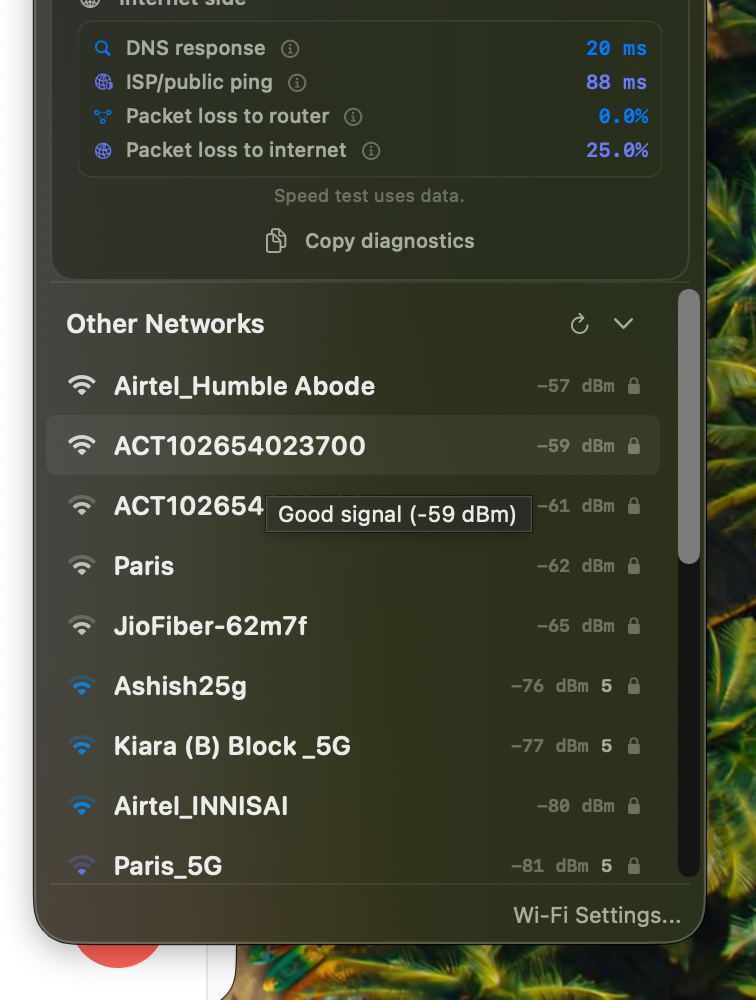This screenshot has height=1000, width=756.
Task: Open Packet loss to internet info tooltip
Action: click(371, 151)
